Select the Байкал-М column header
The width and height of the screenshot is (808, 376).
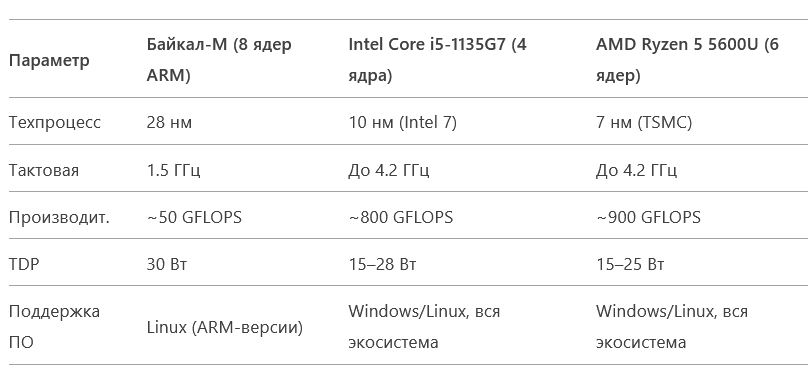click(x=219, y=60)
